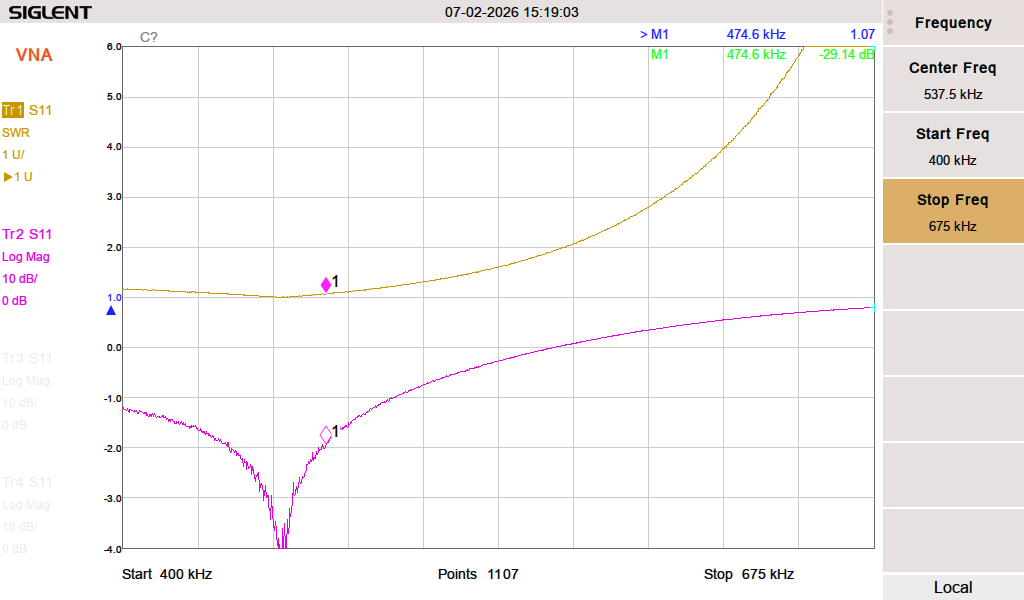Click the cyan reference marker at right edge
The height and width of the screenshot is (600, 1024).
click(x=875, y=308)
